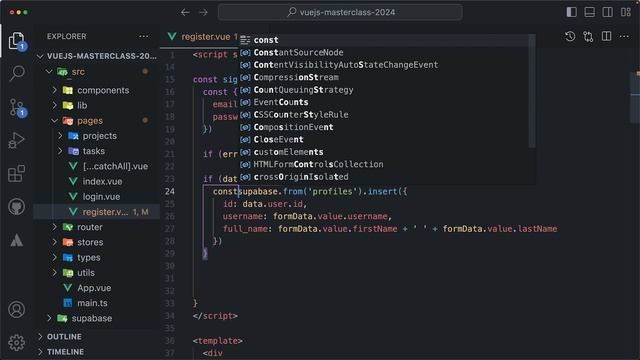Image resolution: width=640 pixels, height=360 pixels.
Task: Expand the router folder
Action: click(x=97, y=227)
